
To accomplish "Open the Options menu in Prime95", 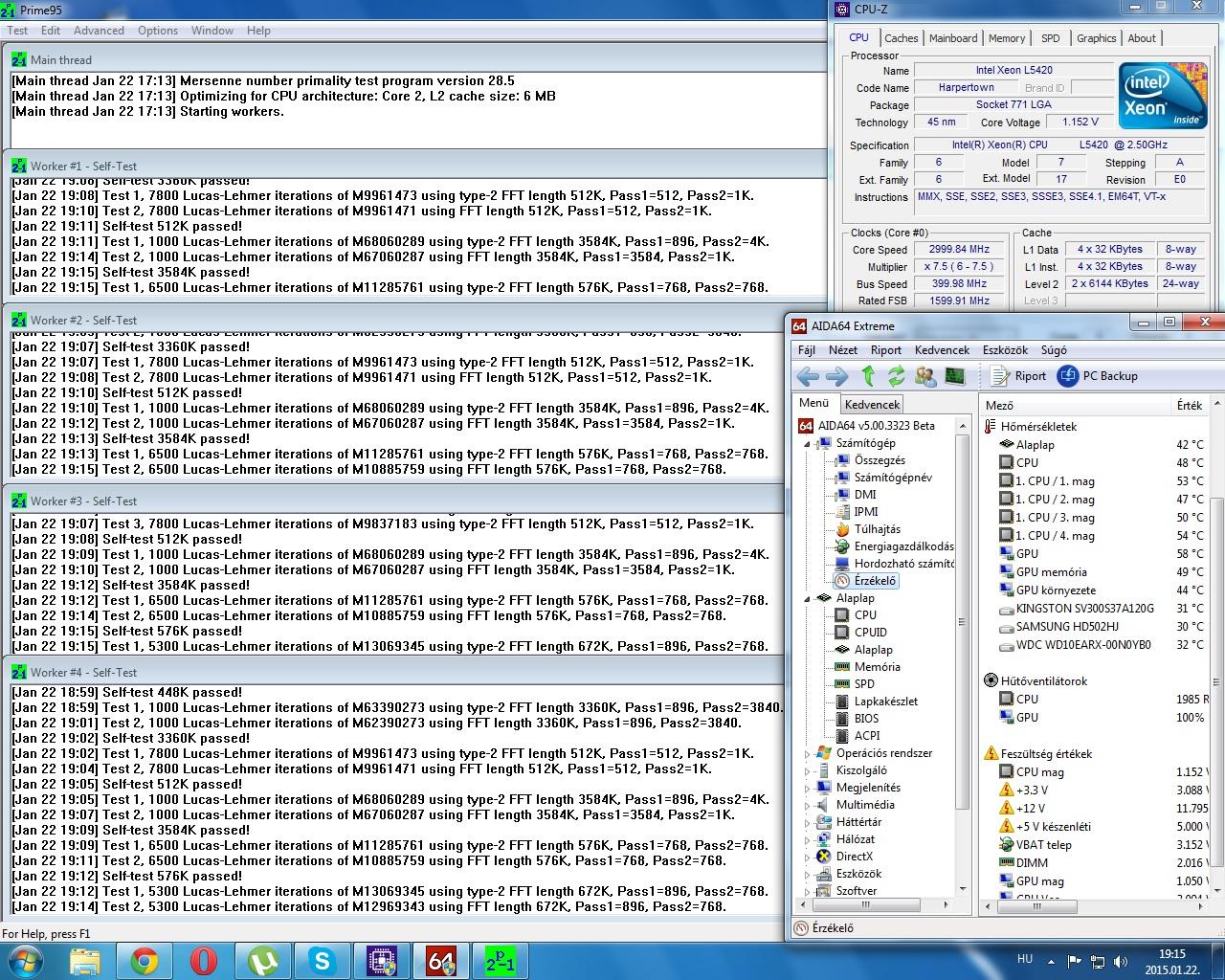I will click(158, 30).
